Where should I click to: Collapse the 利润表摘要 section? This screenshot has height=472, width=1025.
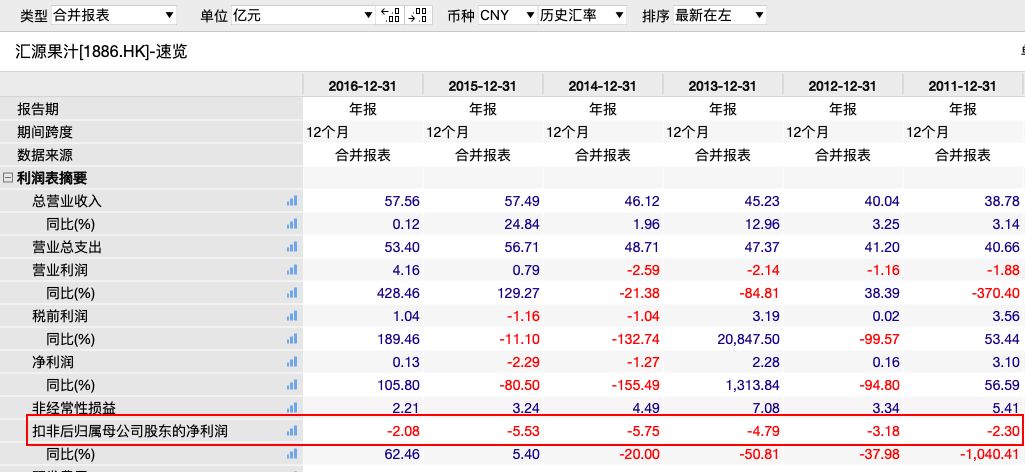pos(8,178)
